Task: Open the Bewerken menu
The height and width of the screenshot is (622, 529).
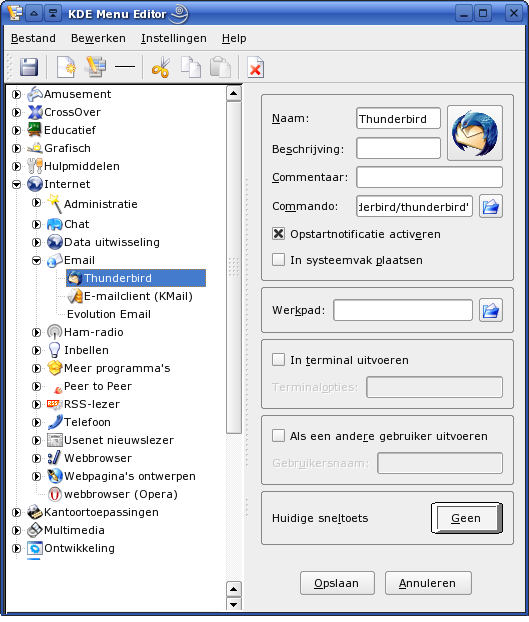Action: 98,38
